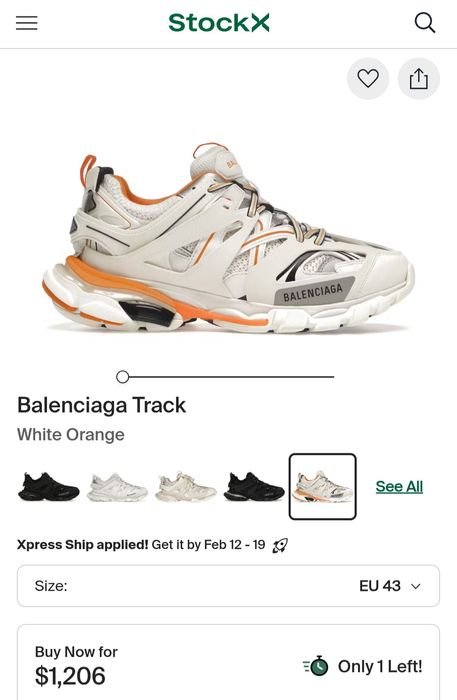Click the Balenciaga Track product title
This screenshot has width=457, height=700.
click(x=101, y=405)
